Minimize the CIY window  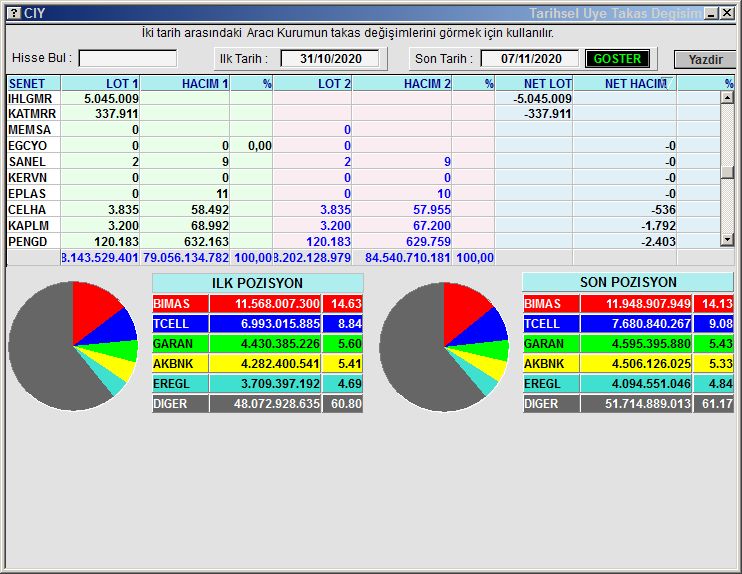pos(711,13)
